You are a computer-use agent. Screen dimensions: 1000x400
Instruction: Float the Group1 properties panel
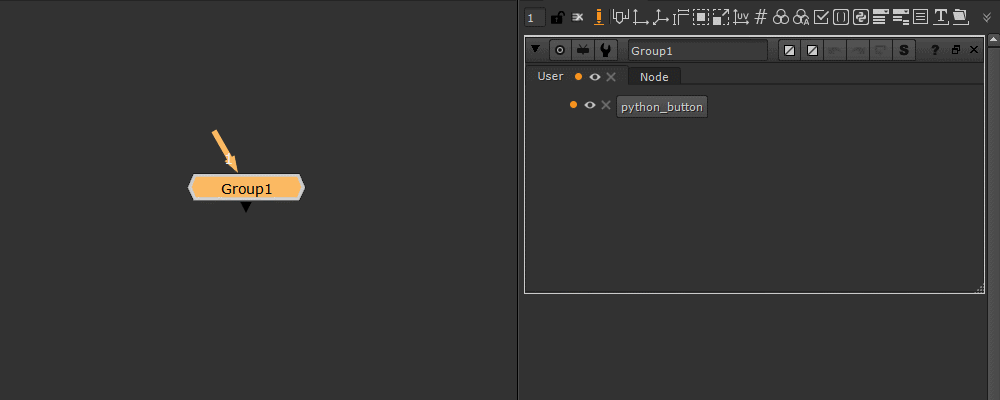click(955, 50)
